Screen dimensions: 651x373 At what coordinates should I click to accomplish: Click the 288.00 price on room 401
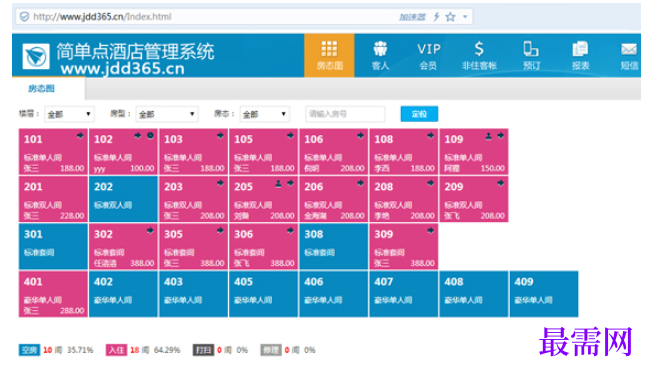point(72,311)
